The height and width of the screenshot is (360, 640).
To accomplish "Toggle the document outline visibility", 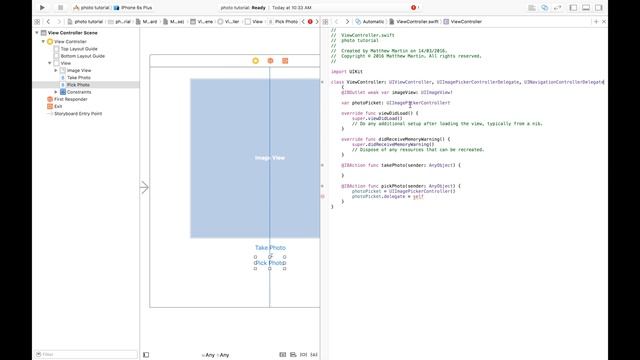I will pos(146,355).
